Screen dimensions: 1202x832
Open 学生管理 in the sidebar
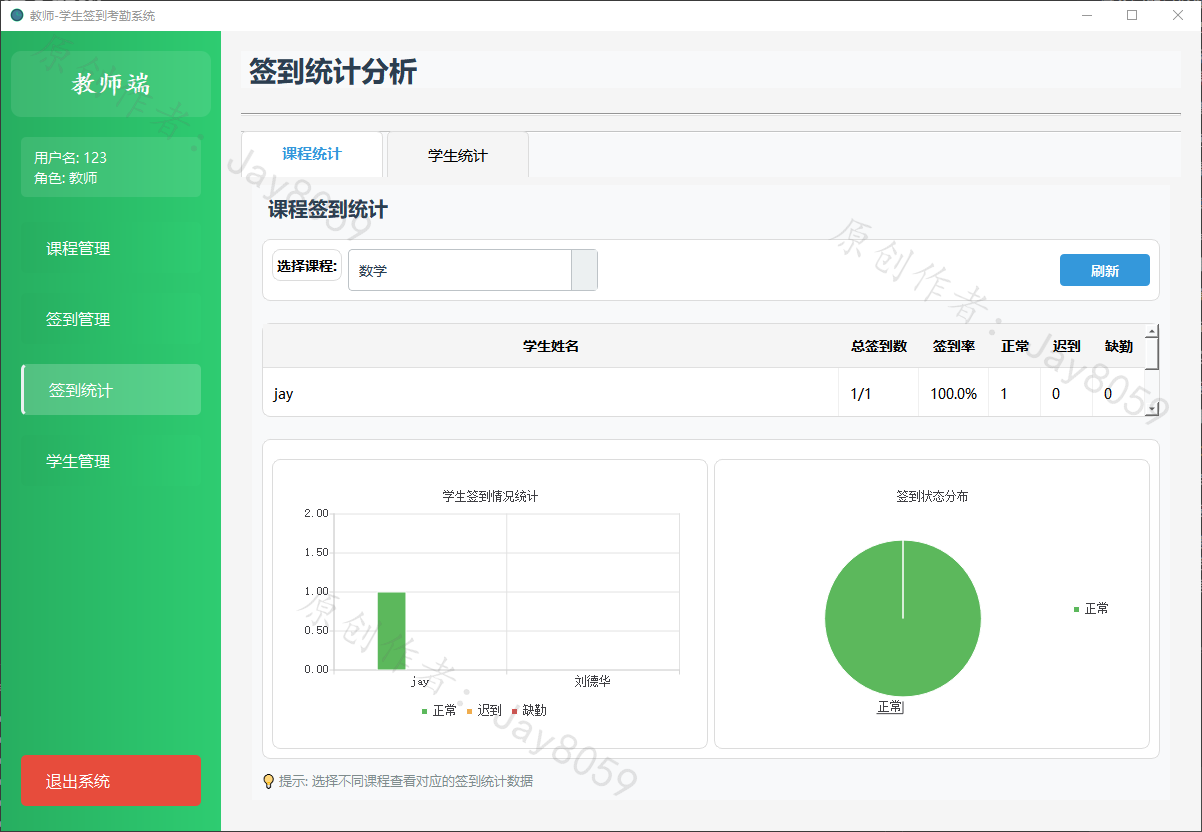click(x=111, y=461)
